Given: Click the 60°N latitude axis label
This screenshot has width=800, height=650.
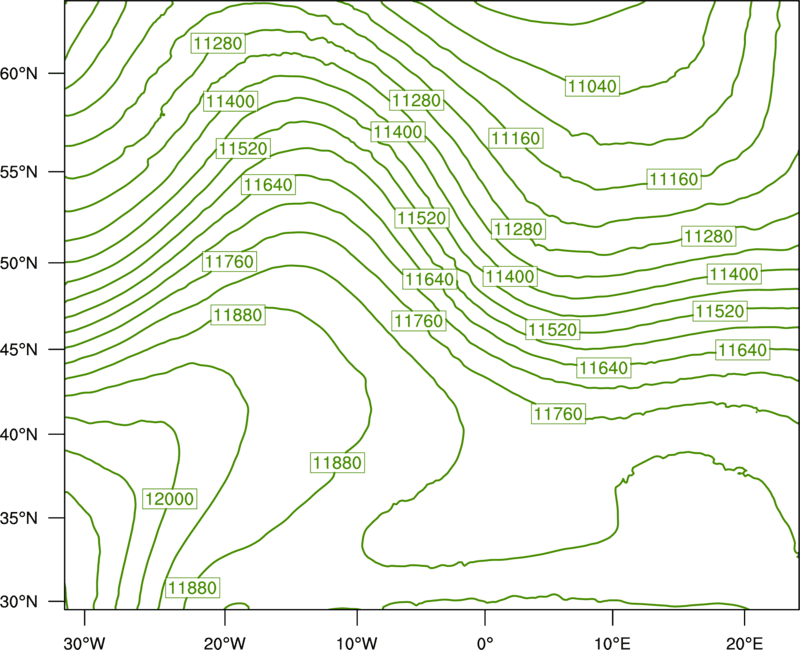Looking at the screenshot, I should pos(18,74).
